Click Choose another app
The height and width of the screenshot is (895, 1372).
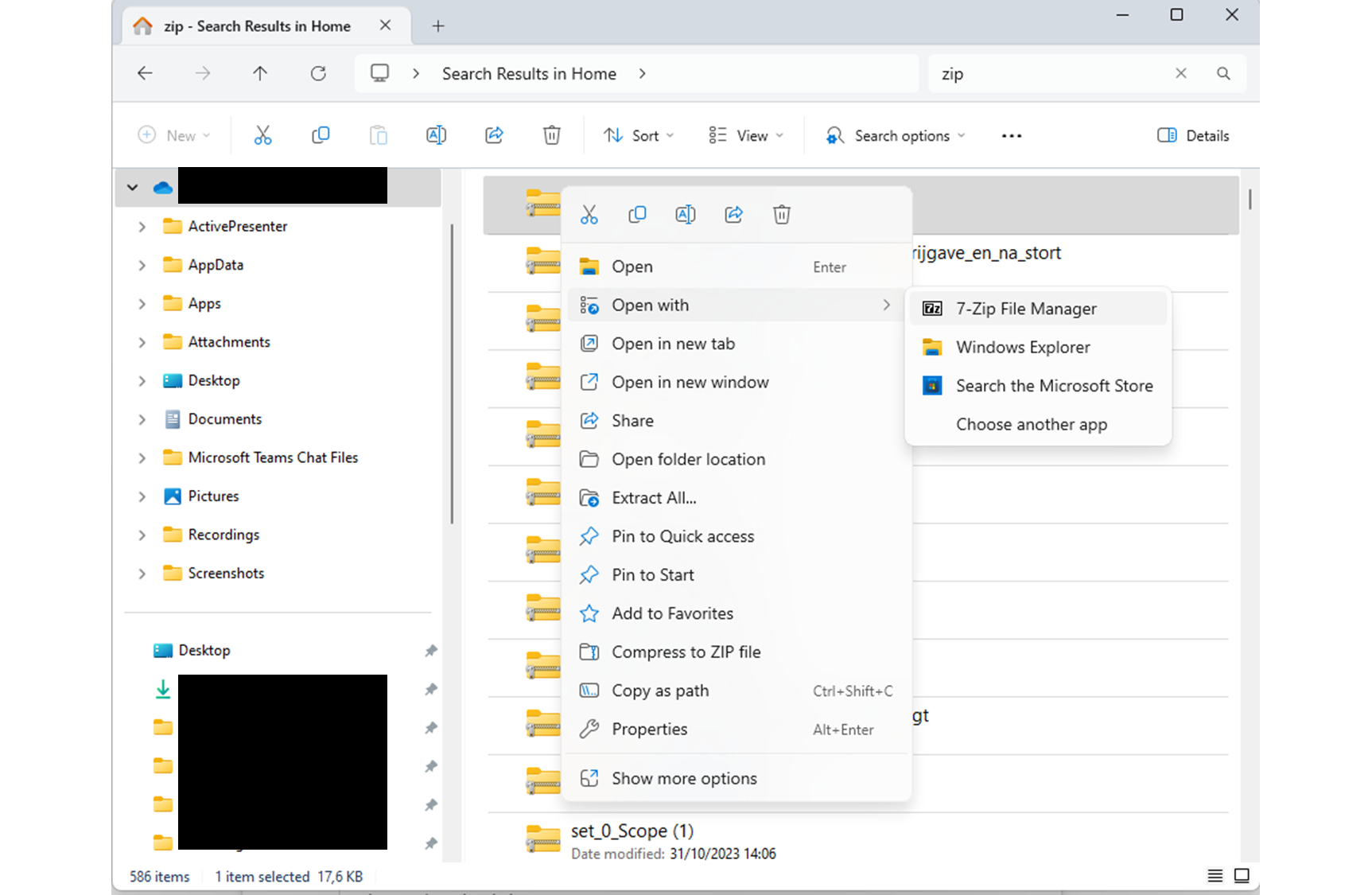point(1031,425)
